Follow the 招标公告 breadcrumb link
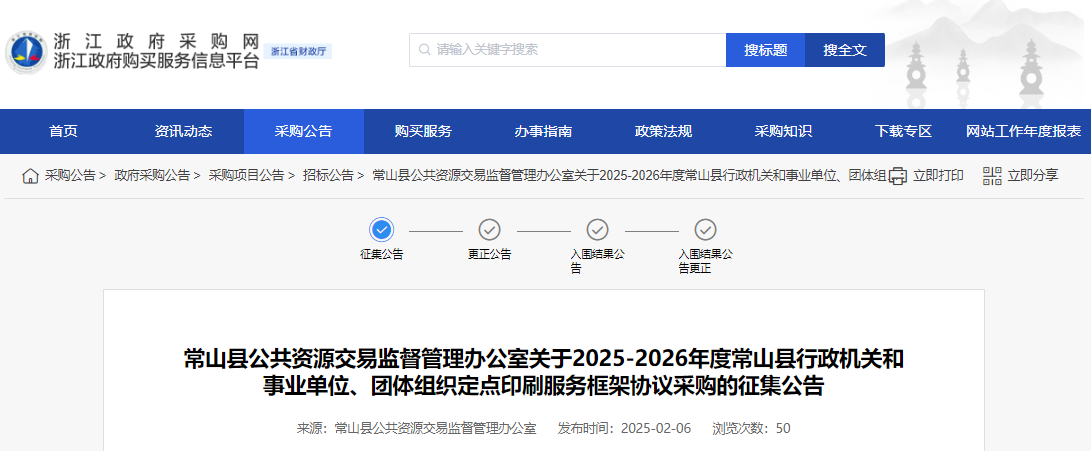 [x=328, y=176]
